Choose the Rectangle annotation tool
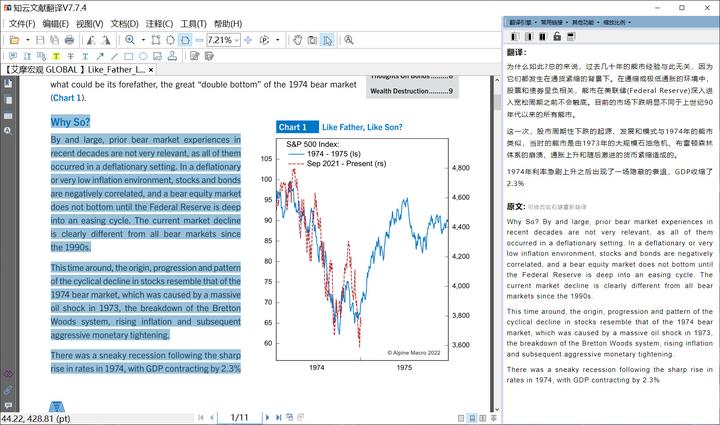Screen dimensions: 720x425 128,56
